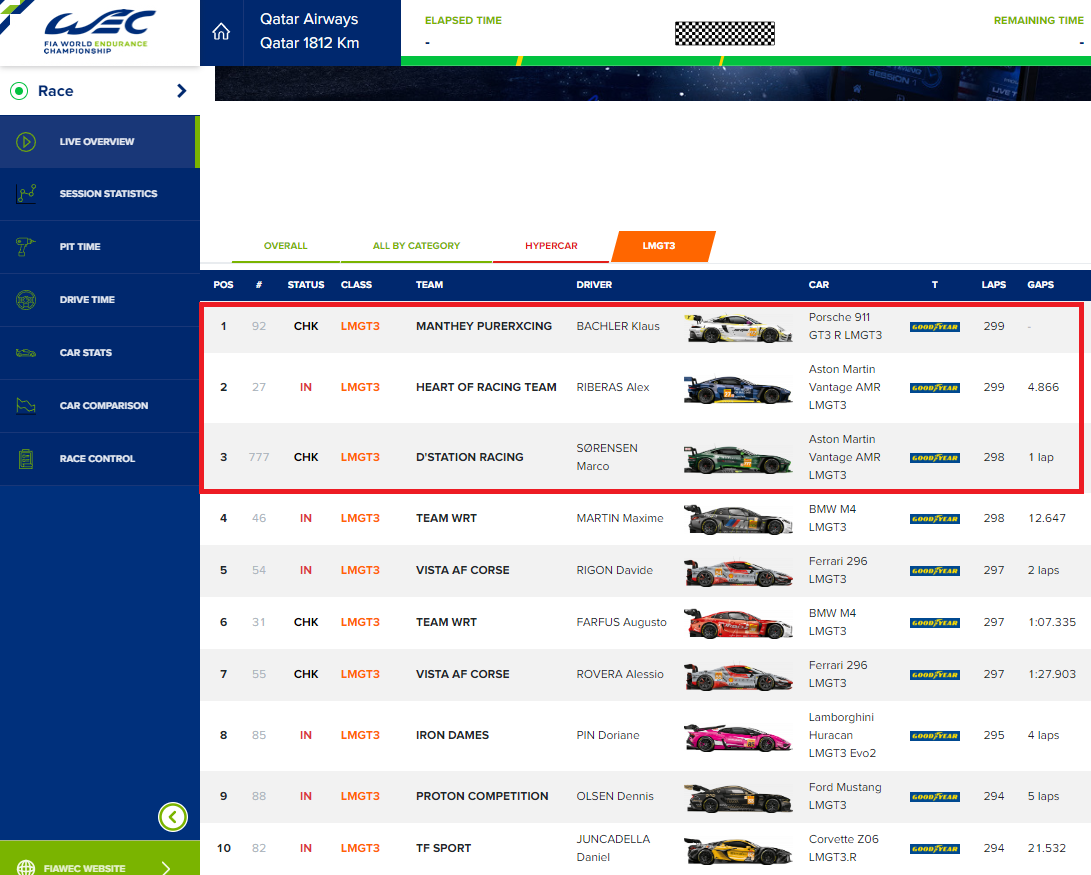Click the Drive Time tire icon
The image size is (1091, 875).
click(27, 300)
